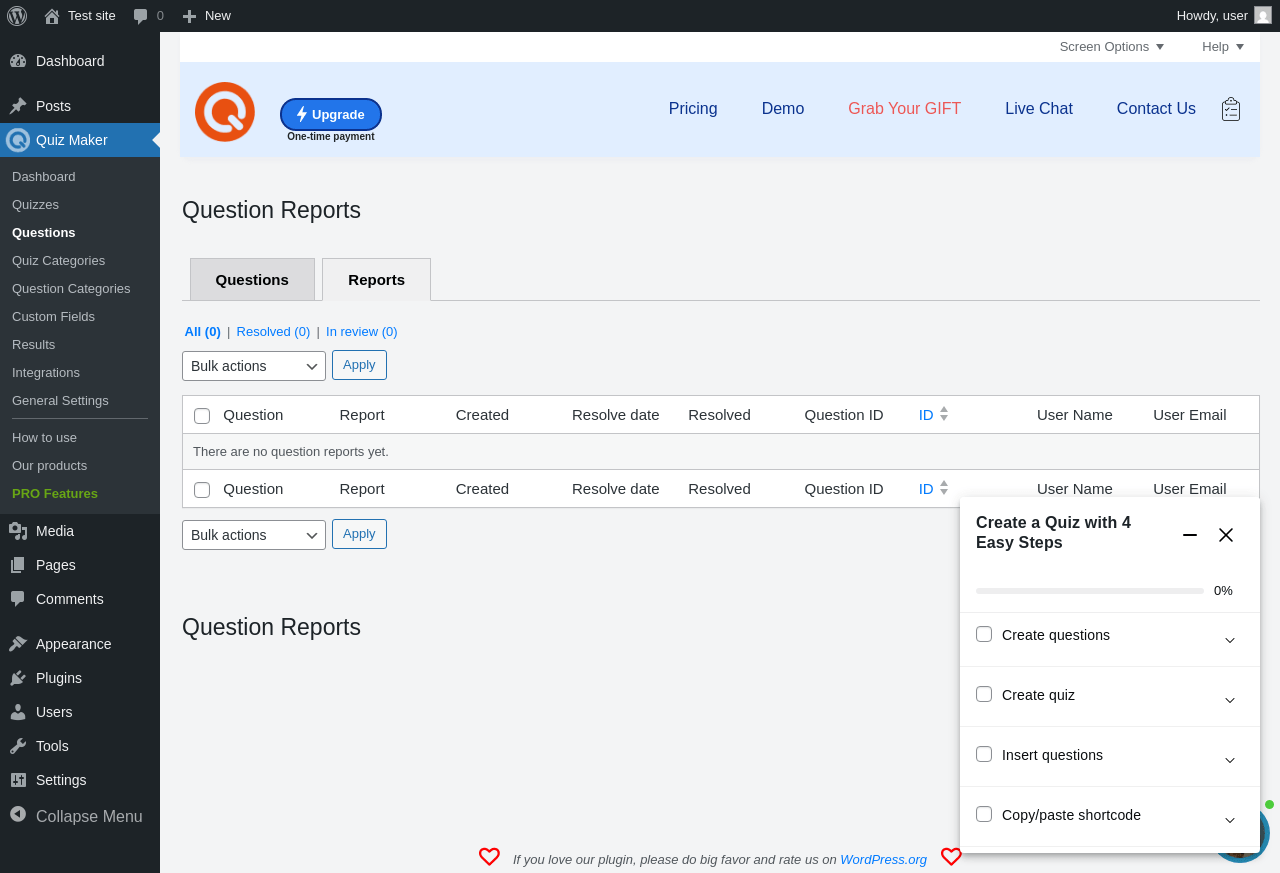Click the quiz setup progress bar

[x=1090, y=591]
